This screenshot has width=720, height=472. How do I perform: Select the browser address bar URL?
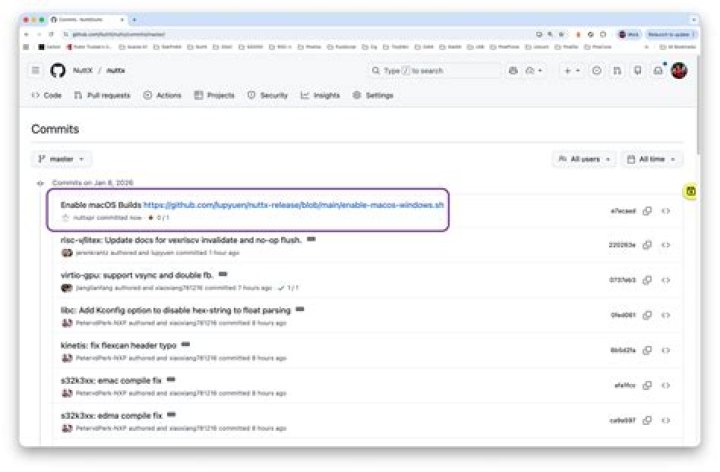point(118,34)
